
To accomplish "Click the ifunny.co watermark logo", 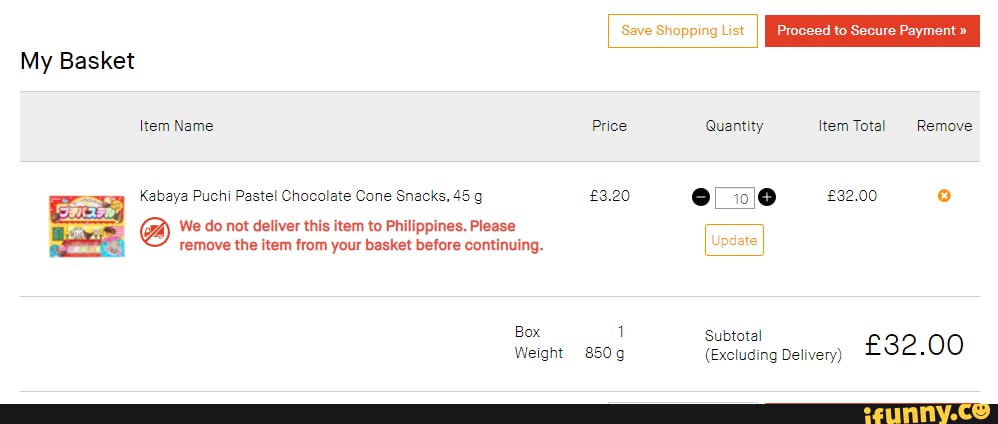I will point(931,410).
